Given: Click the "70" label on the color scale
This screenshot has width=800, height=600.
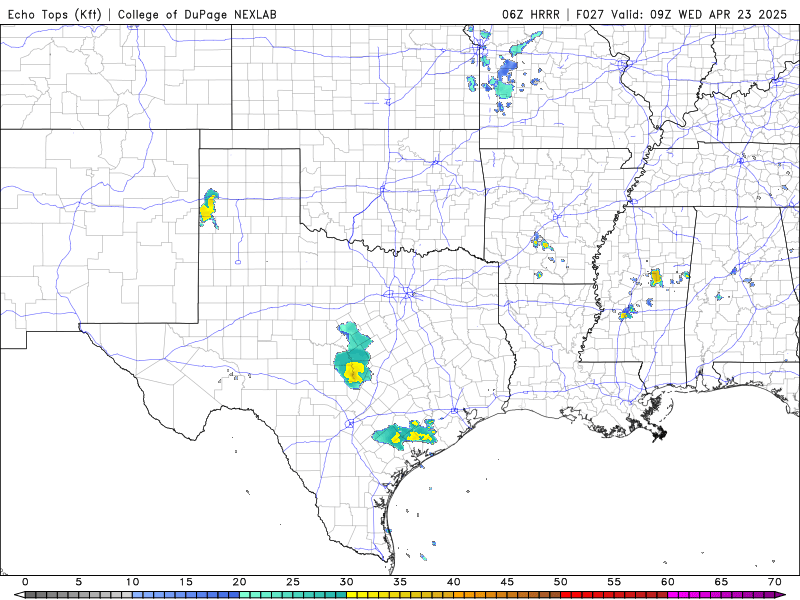Looking at the screenshot, I should (774, 582).
